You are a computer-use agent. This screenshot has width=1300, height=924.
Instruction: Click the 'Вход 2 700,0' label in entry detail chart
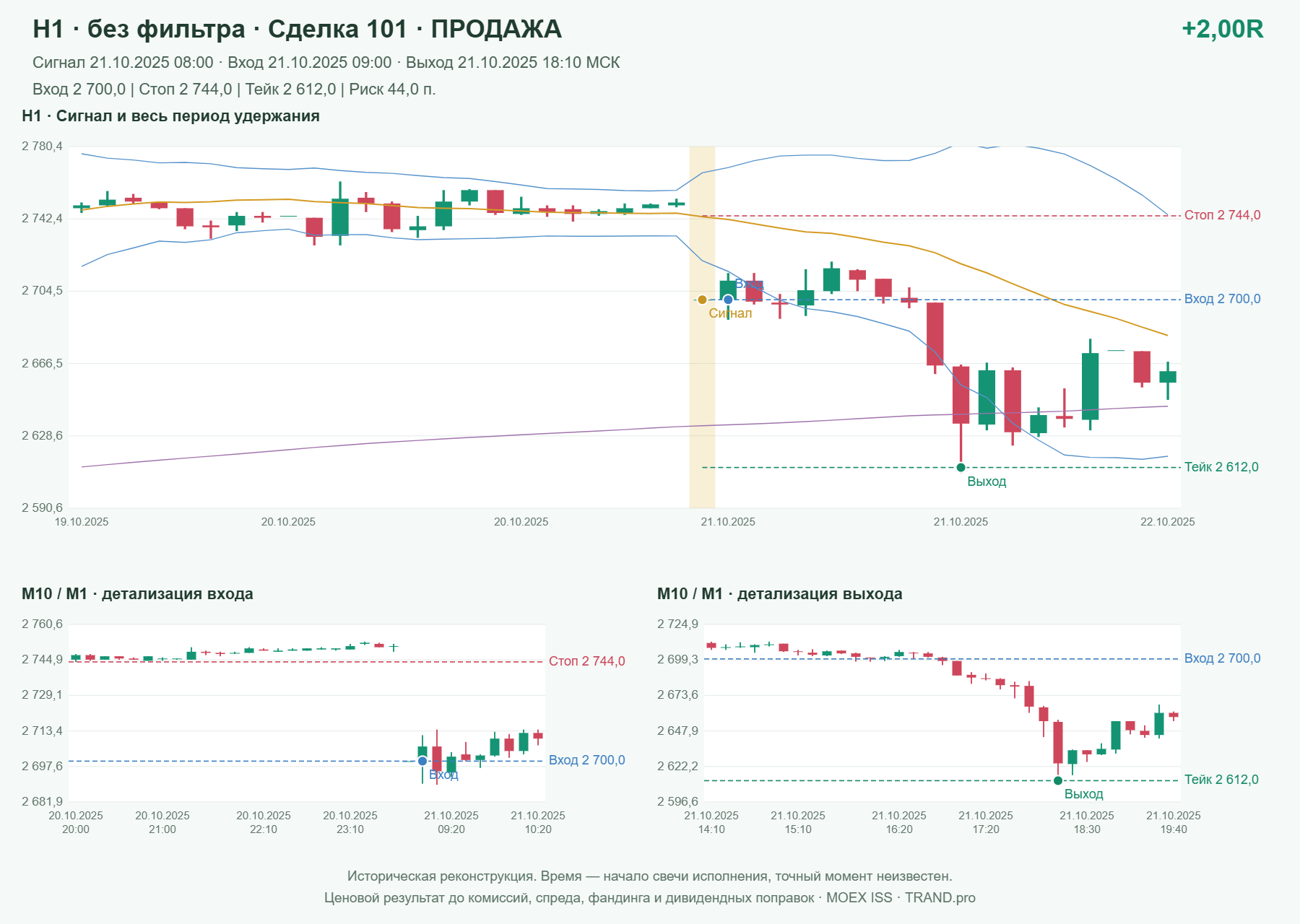tap(586, 760)
